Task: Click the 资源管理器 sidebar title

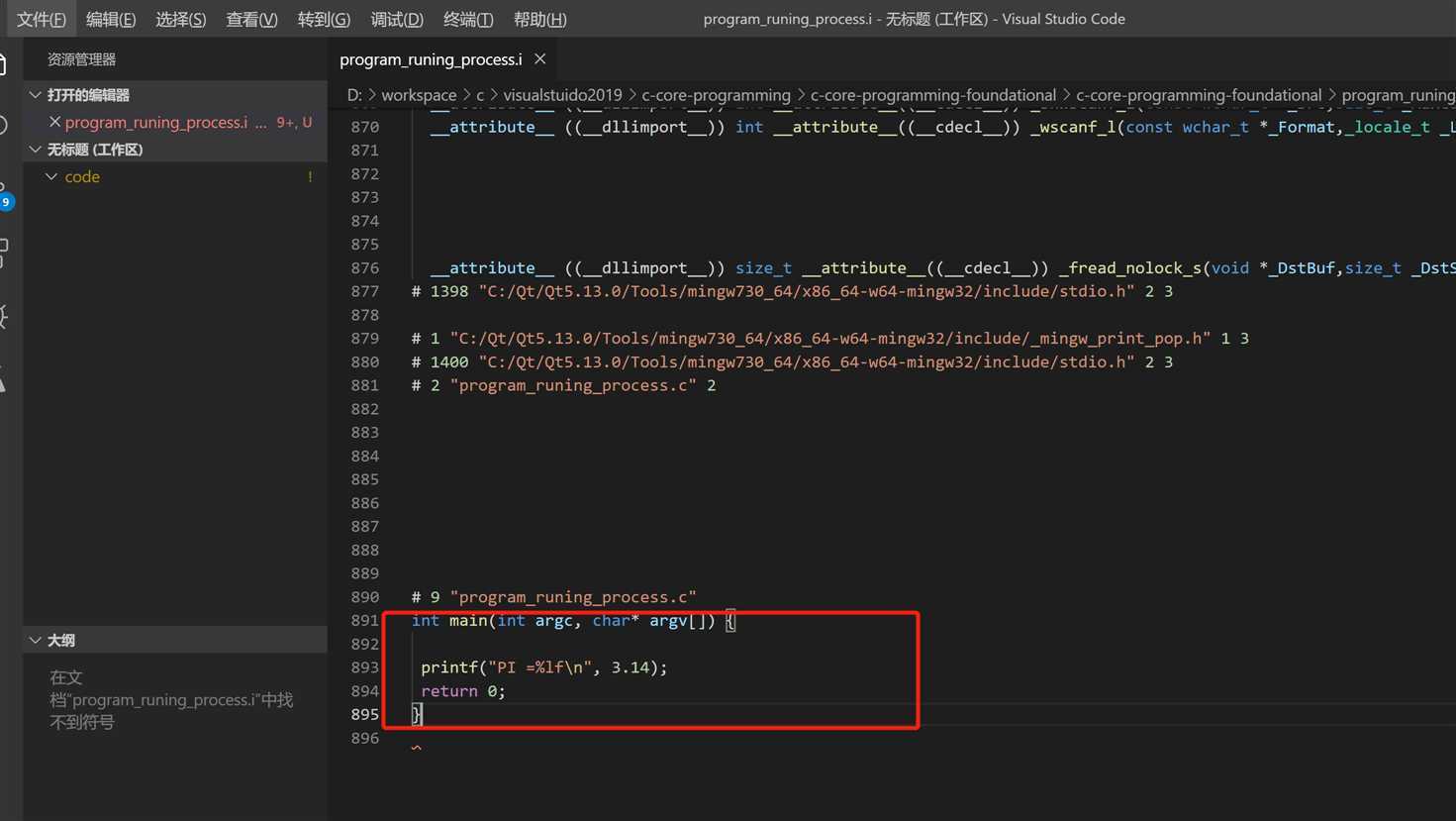Action: click(81, 59)
